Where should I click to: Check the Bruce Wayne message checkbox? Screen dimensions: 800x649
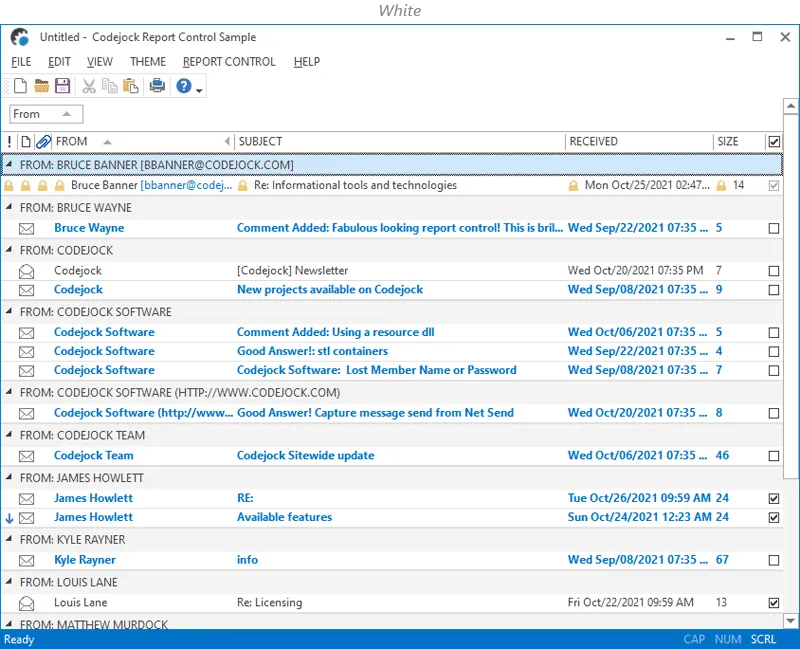tap(774, 228)
